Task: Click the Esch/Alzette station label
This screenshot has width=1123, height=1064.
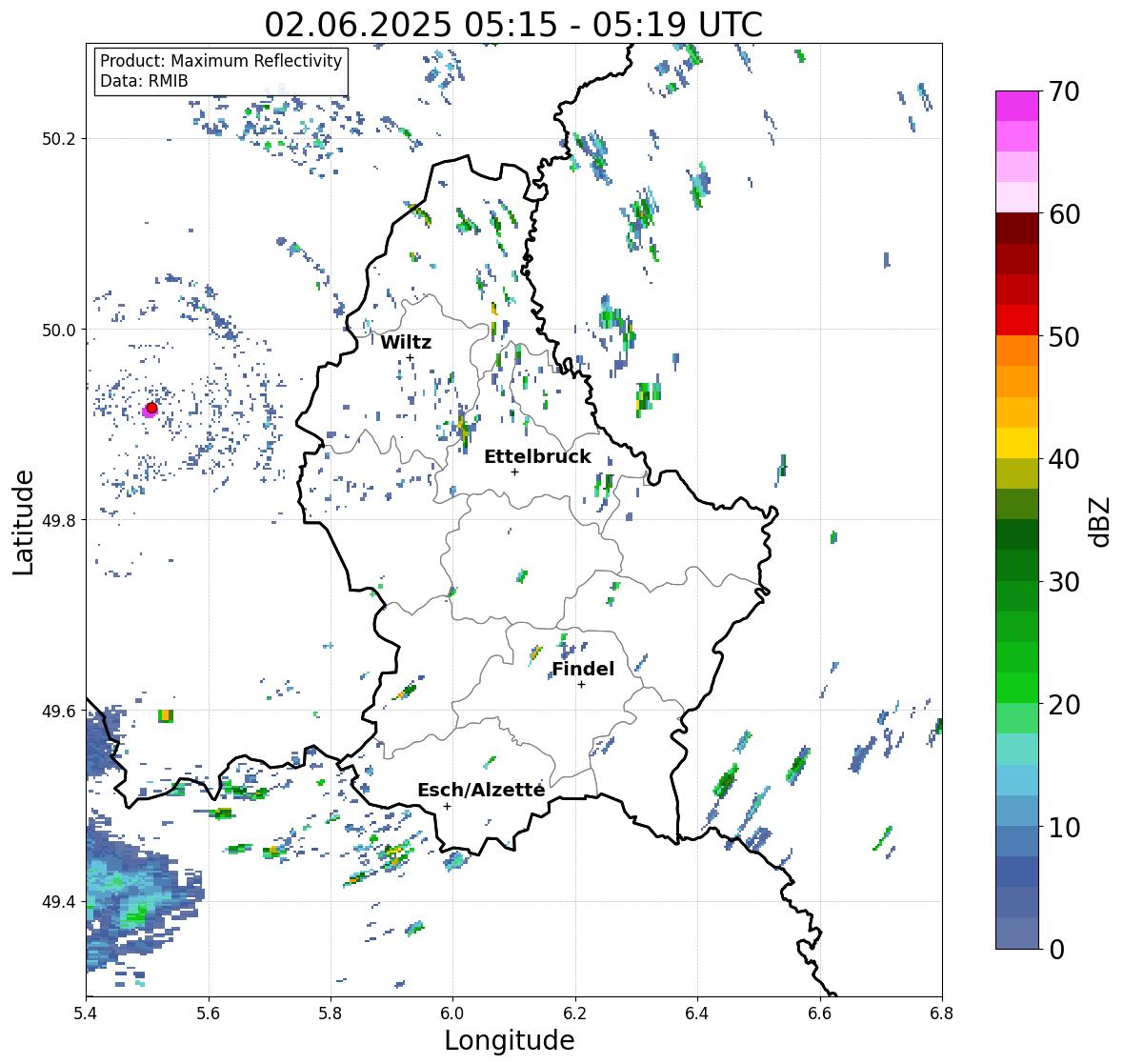Action: click(481, 790)
